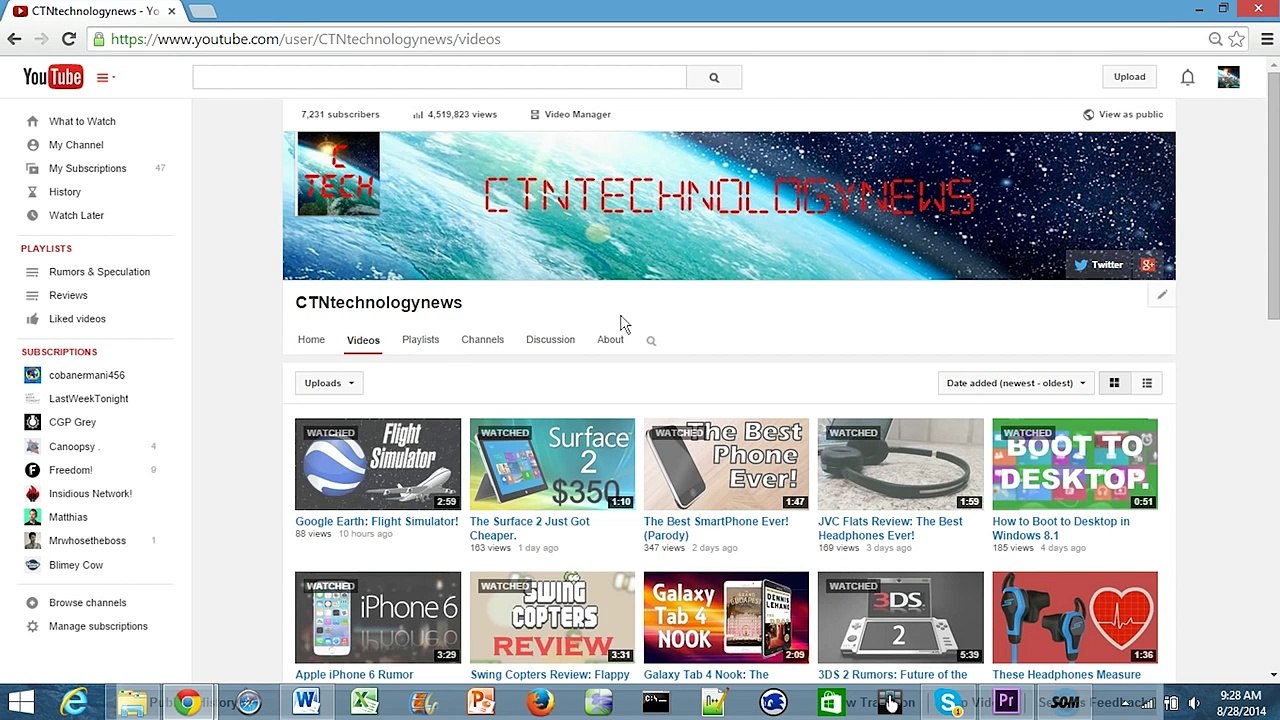Open the Rumors & Speculation playlist

pyautogui.click(x=99, y=272)
